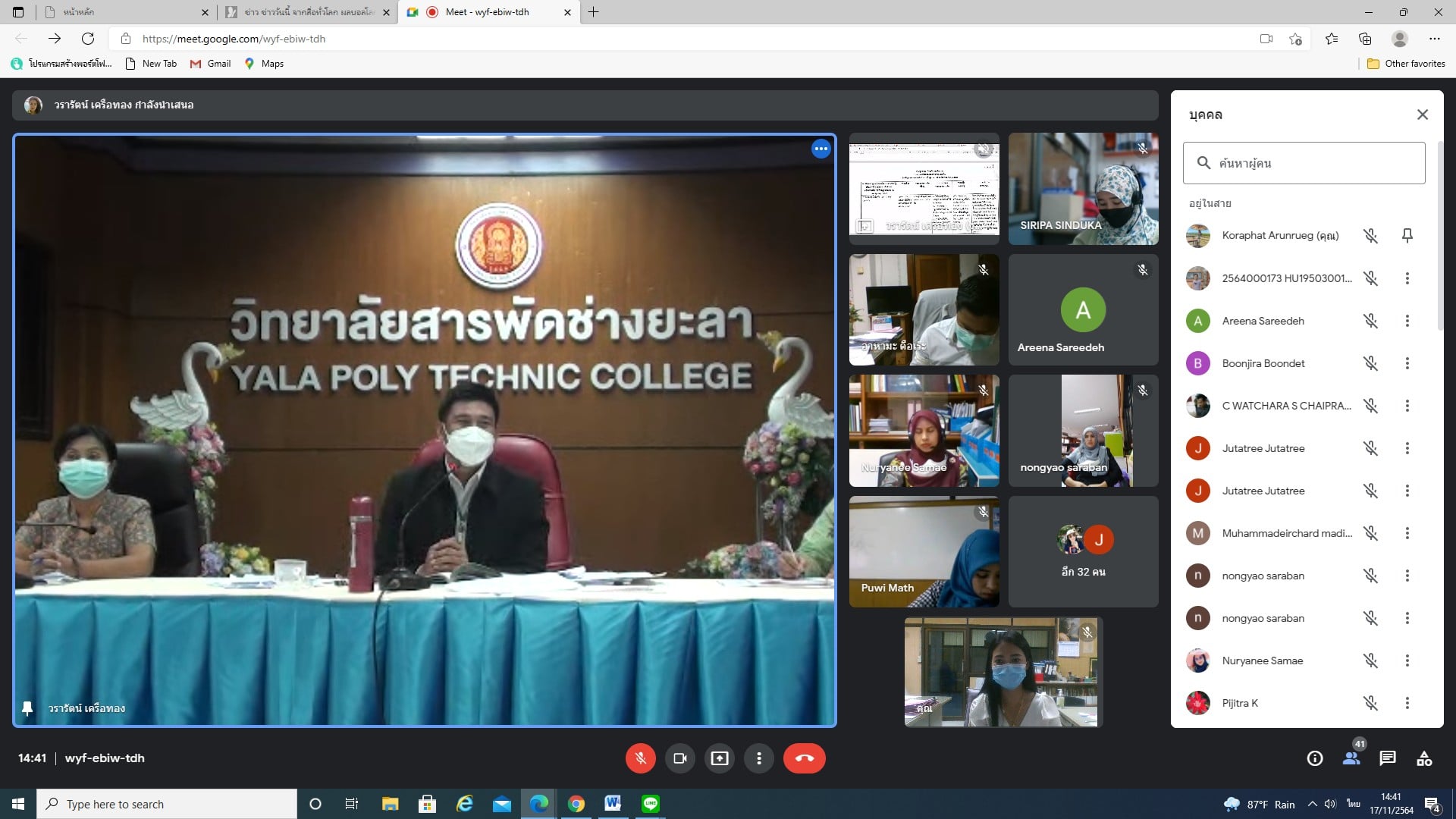This screenshot has width=1456, height=819.
Task: Open blue options dots on main video
Action: pyautogui.click(x=821, y=149)
